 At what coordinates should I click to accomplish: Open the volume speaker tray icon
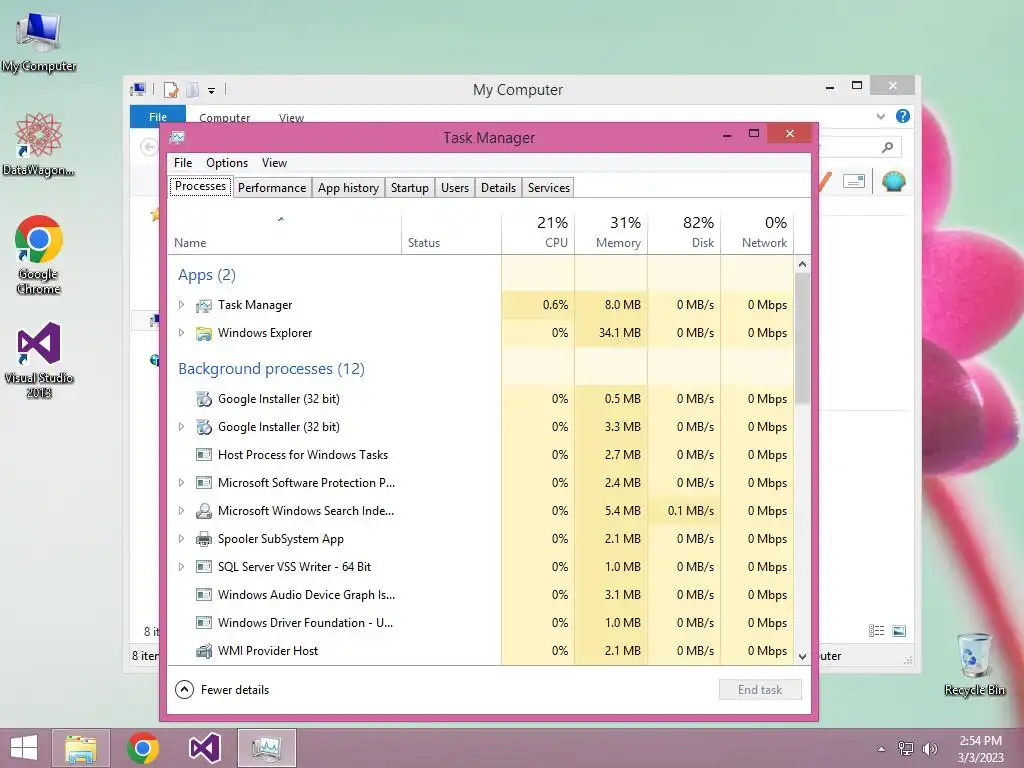(x=929, y=749)
